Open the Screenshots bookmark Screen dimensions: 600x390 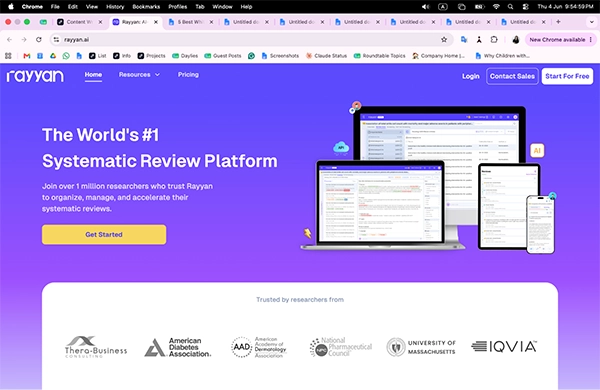(x=280, y=56)
